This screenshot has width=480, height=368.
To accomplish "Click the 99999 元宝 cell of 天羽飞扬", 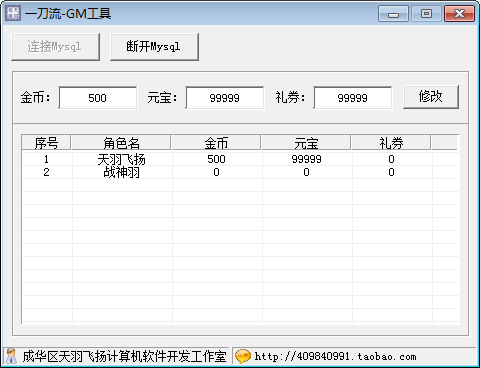I will point(306,159).
